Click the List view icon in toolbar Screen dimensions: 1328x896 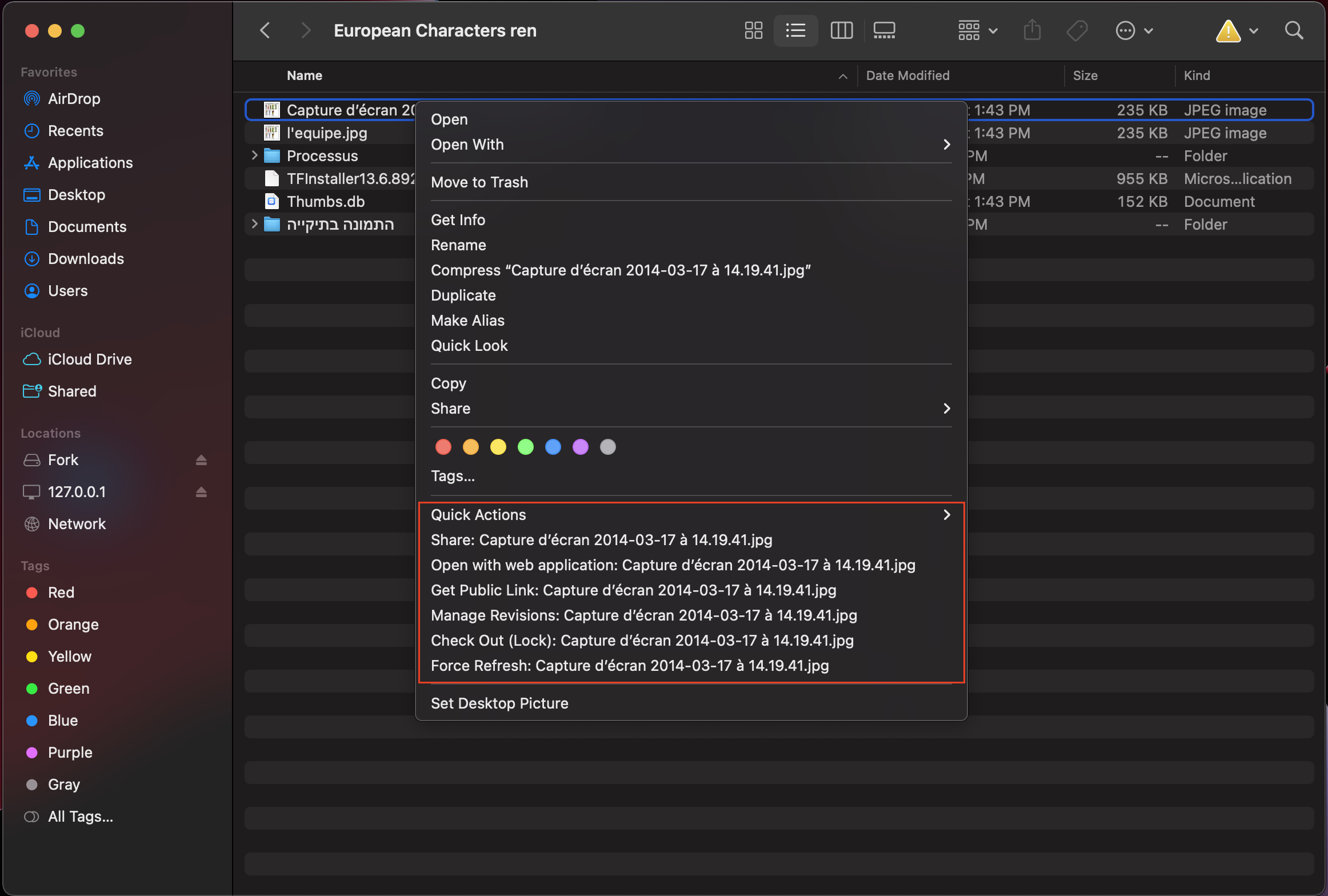tap(796, 31)
